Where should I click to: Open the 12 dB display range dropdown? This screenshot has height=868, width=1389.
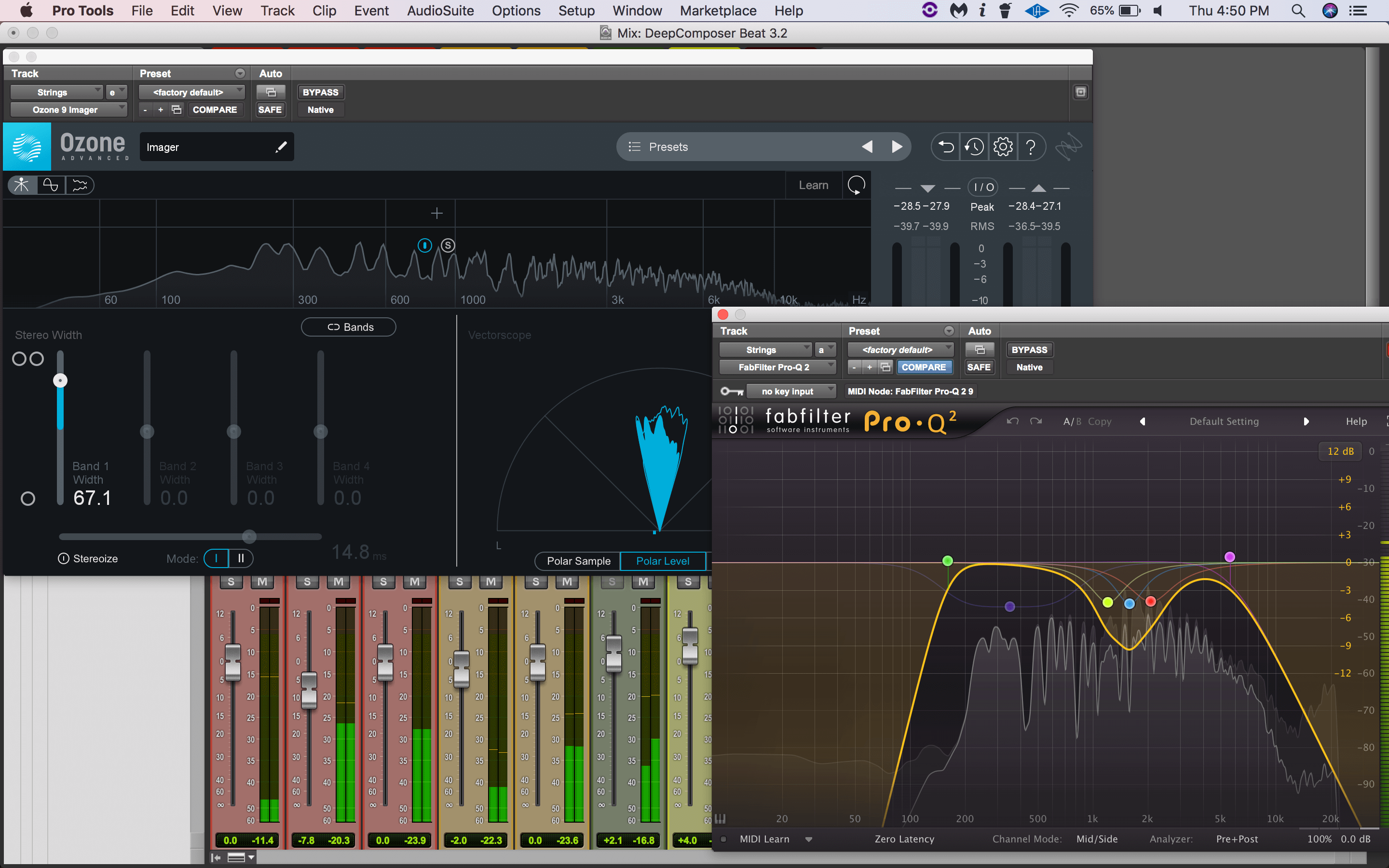1340,451
